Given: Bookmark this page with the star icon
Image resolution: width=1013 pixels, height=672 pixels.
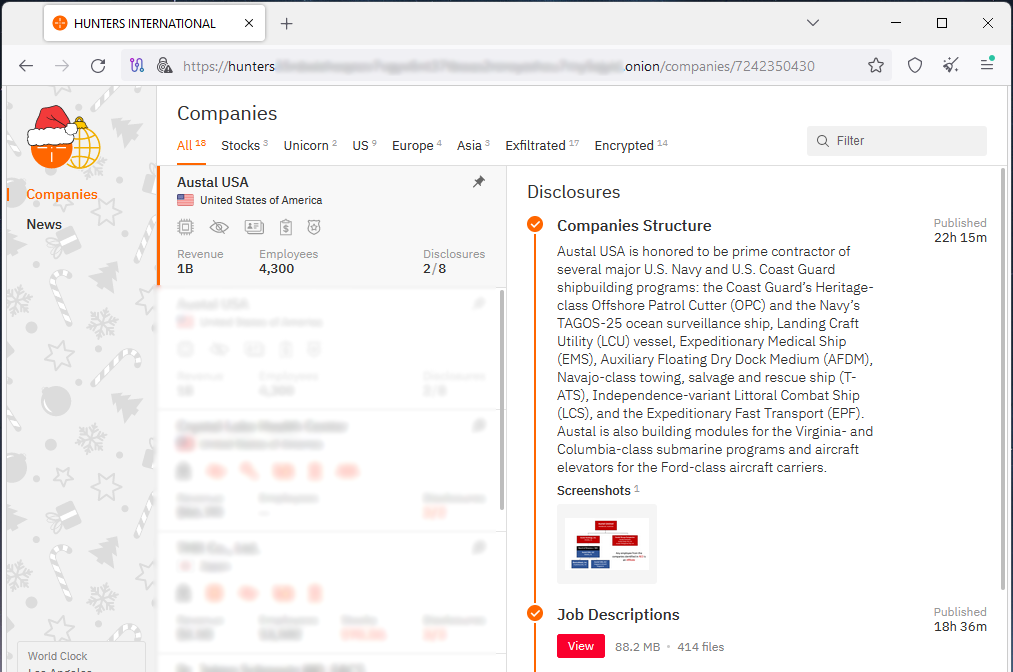Looking at the screenshot, I should tap(876, 66).
